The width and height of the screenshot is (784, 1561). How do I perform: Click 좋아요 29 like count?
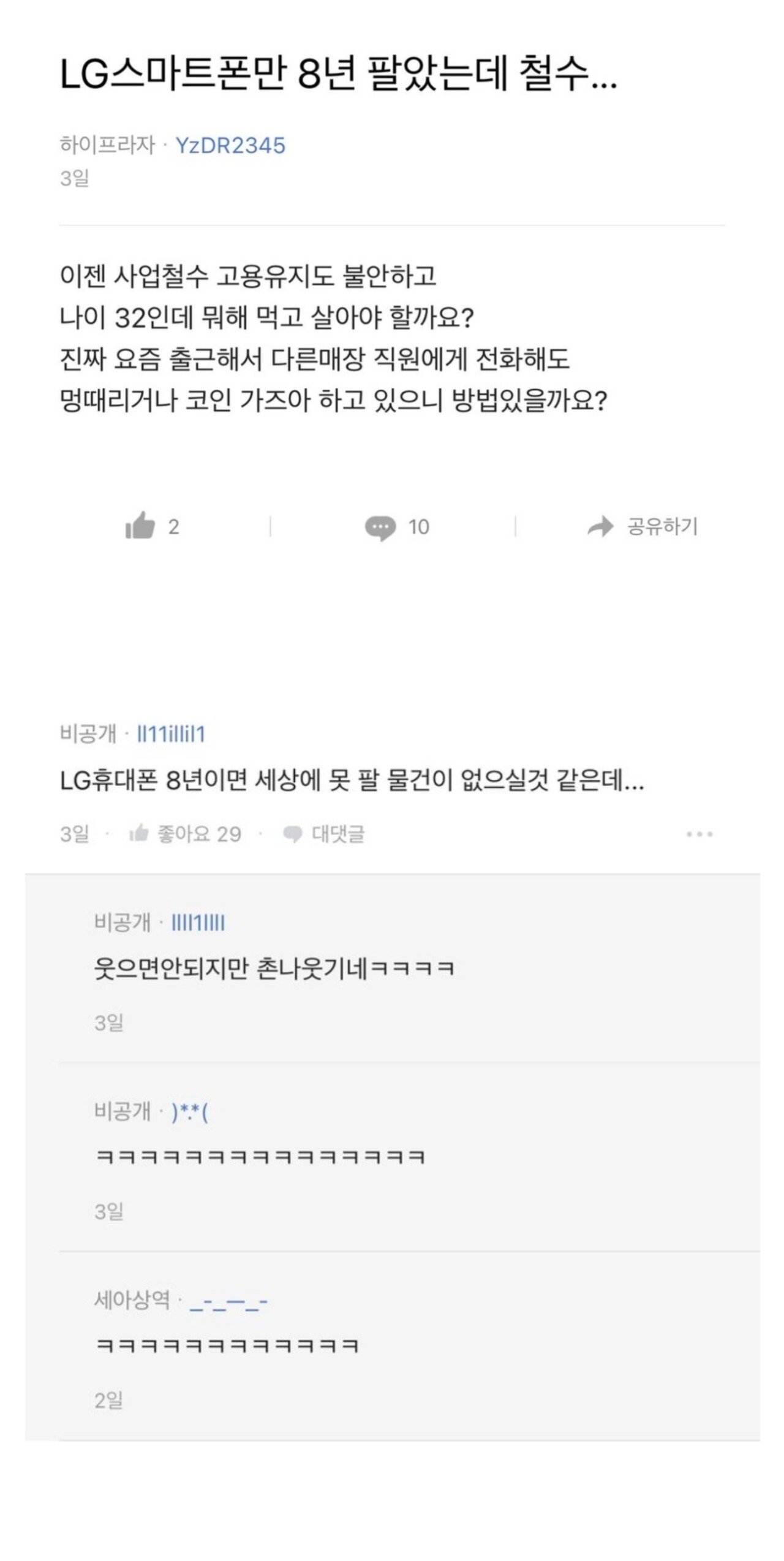[x=199, y=834]
